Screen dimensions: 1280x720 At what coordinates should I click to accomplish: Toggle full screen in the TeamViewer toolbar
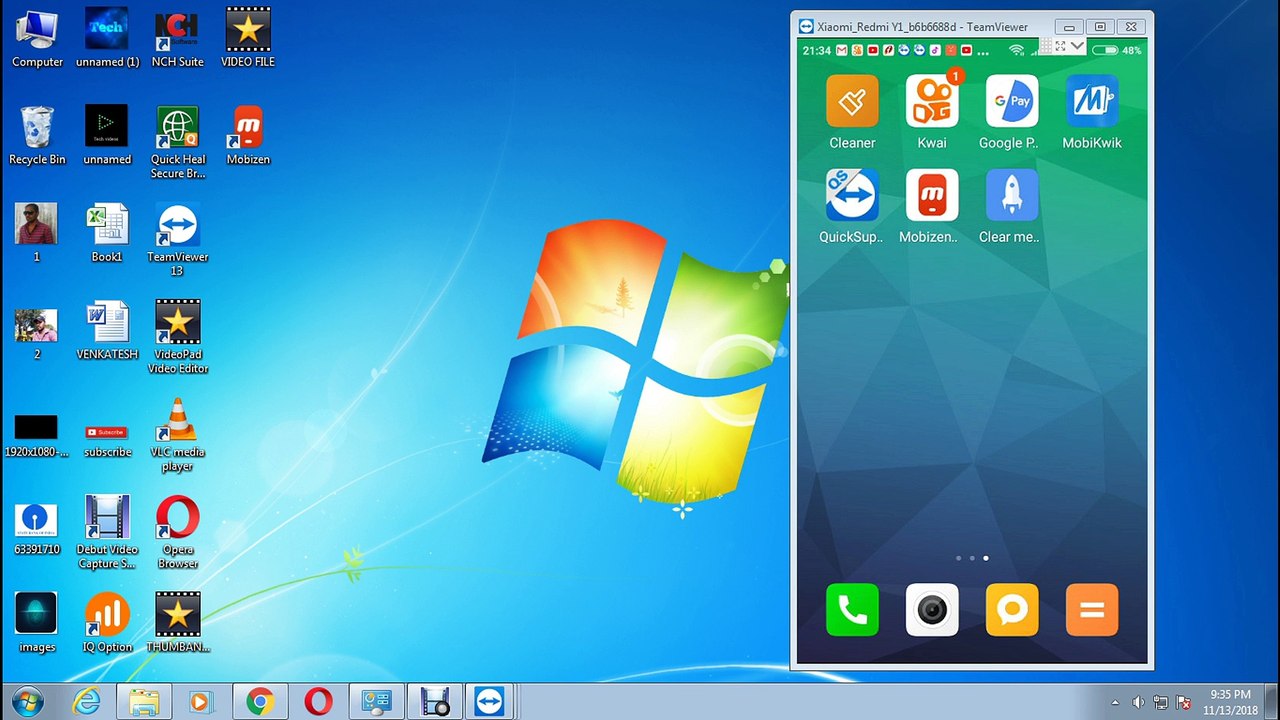click(x=1061, y=46)
